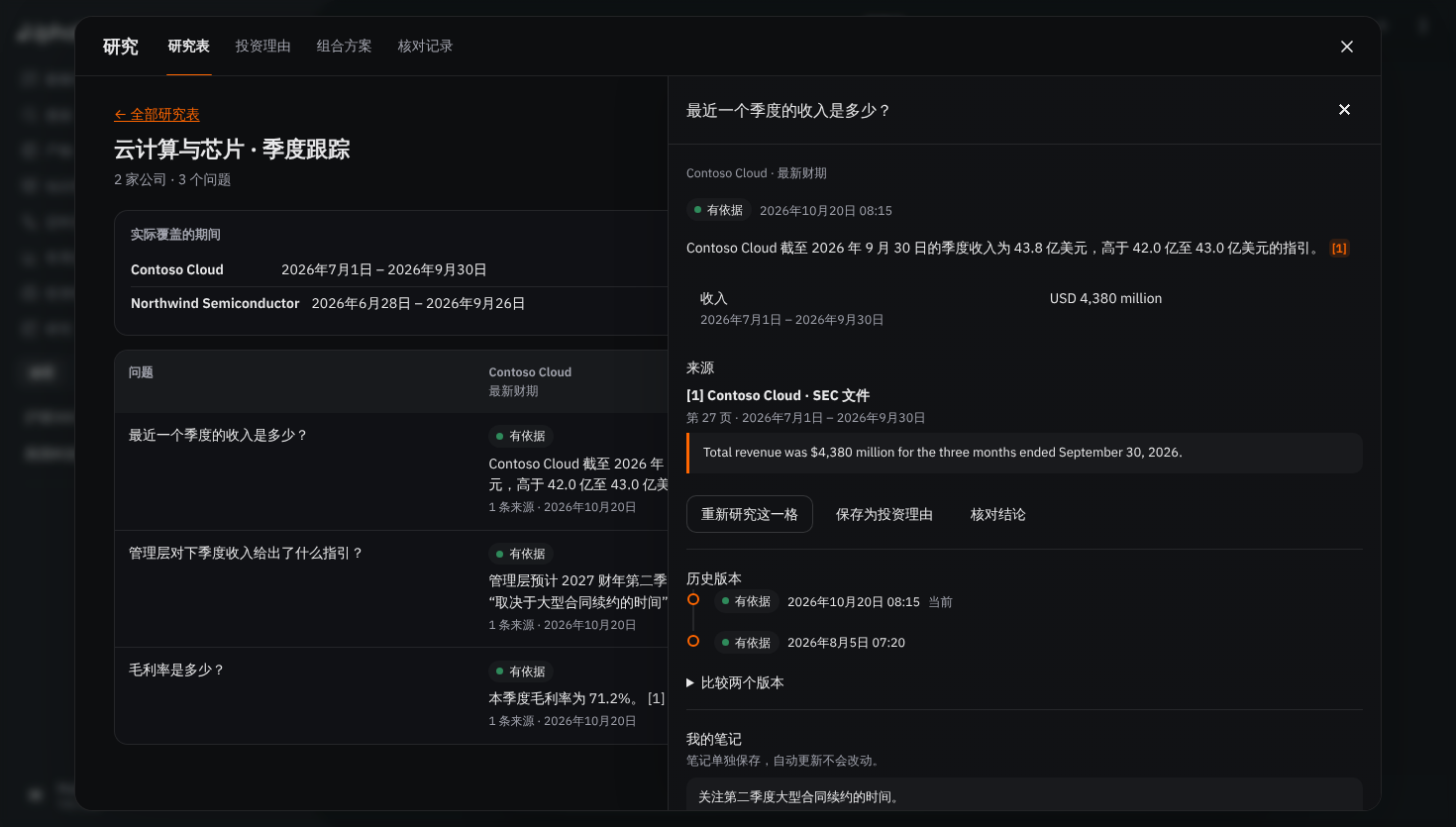Click the 有依据 badge in the 毛利率 row

click(521, 672)
